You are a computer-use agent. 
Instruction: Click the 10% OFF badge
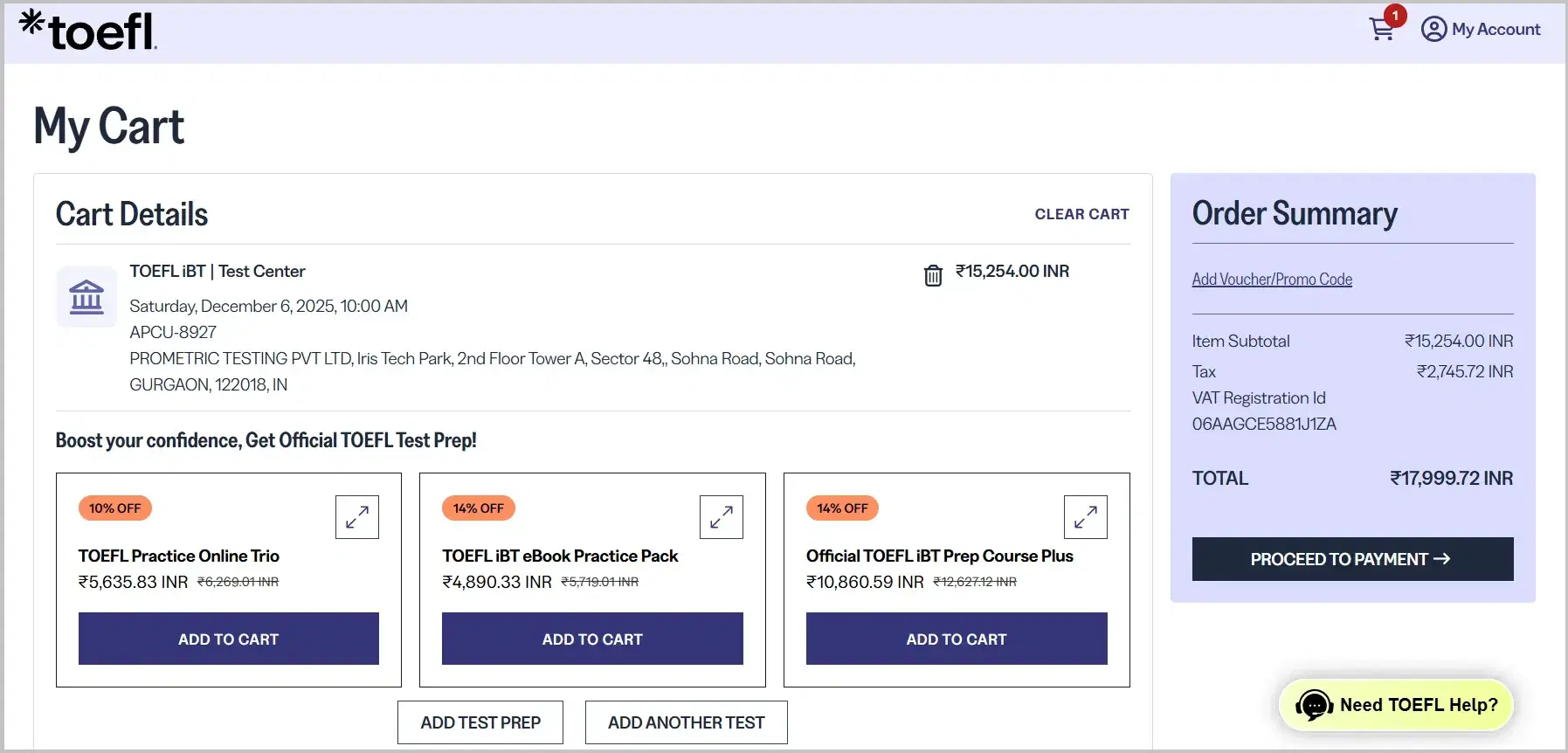tap(114, 508)
